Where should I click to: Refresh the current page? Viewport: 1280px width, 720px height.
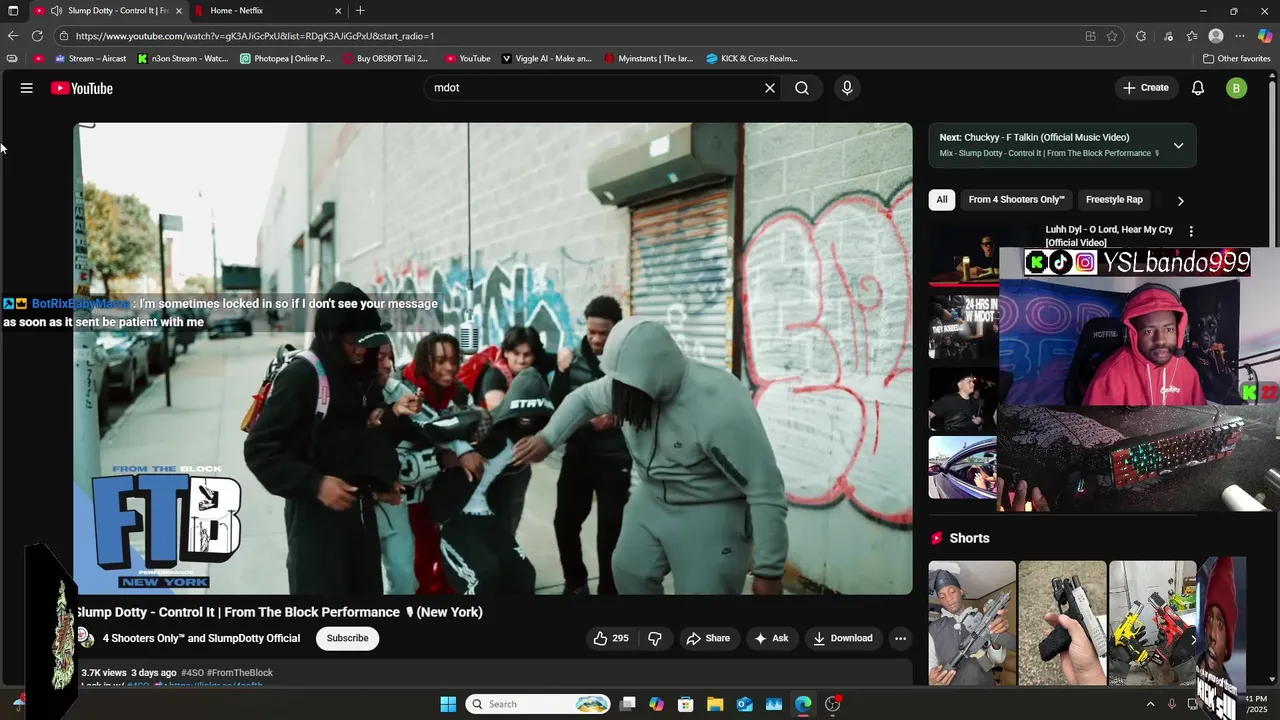(37, 36)
